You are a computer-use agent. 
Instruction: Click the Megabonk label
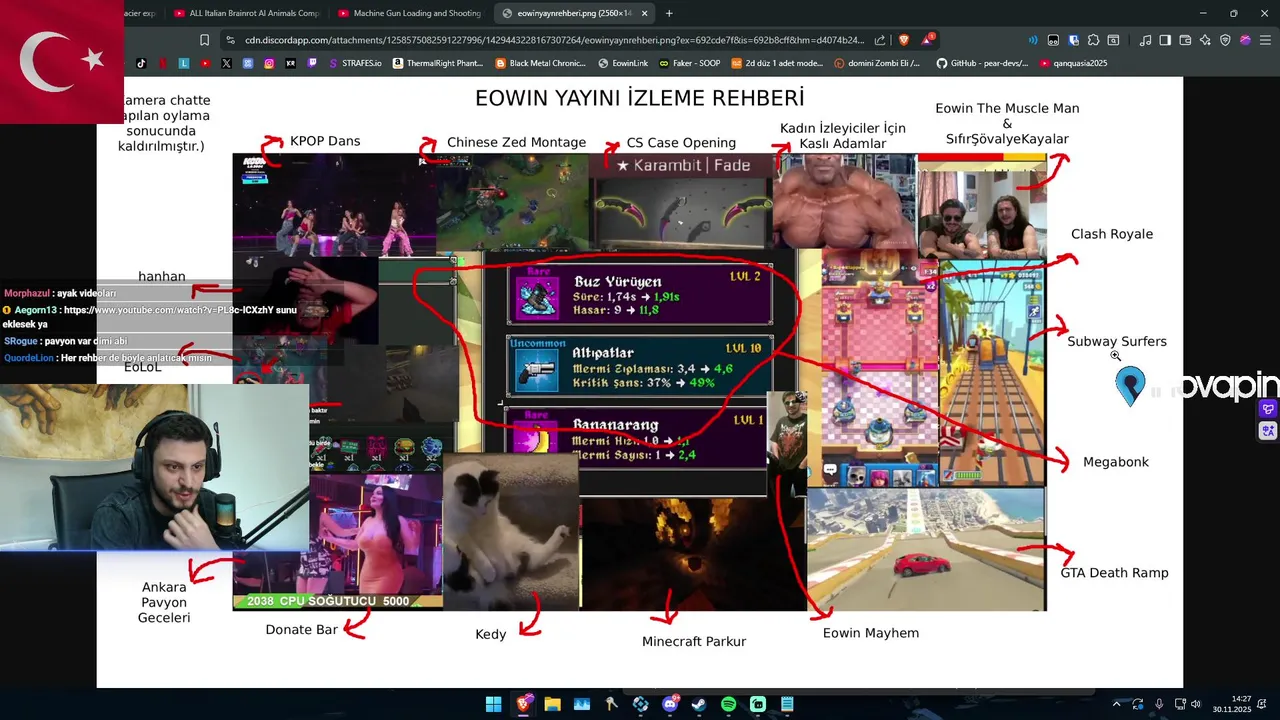click(1116, 462)
